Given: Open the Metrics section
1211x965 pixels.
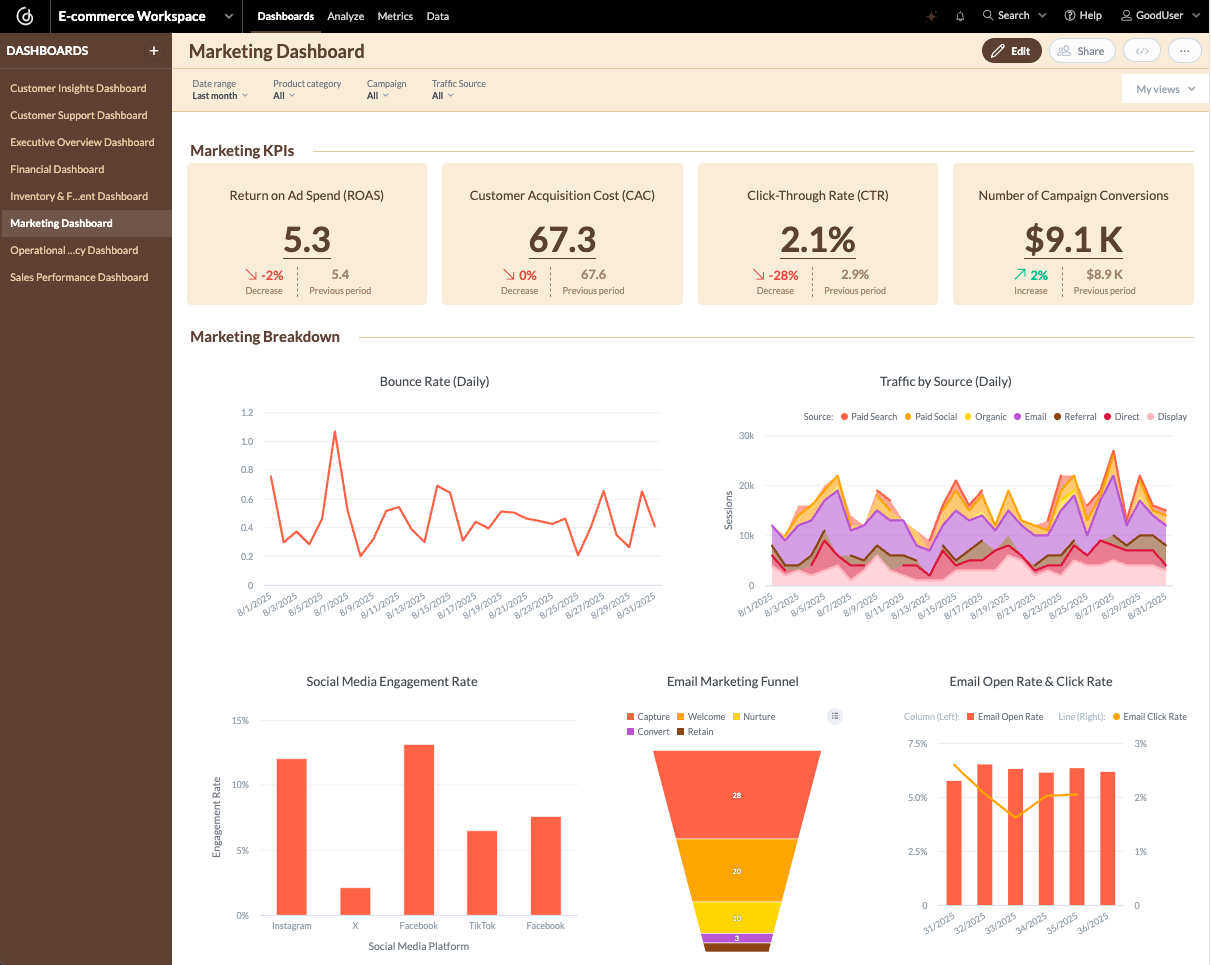Looking at the screenshot, I should click(x=395, y=16).
